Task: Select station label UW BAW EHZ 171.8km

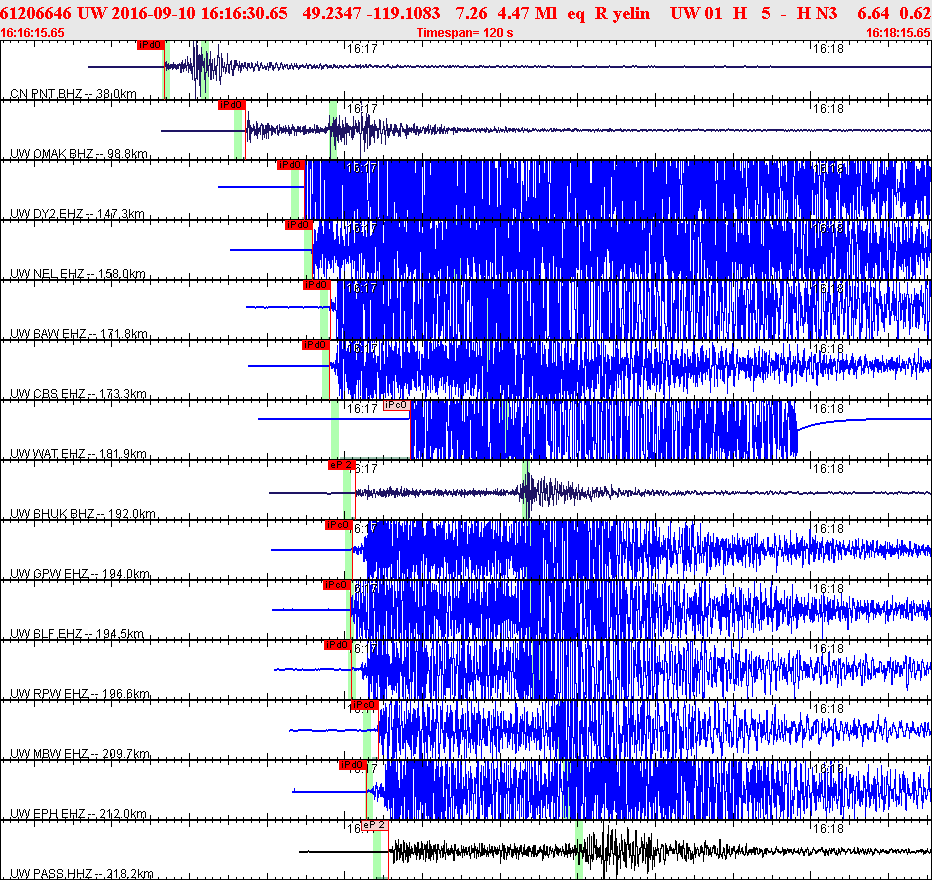Action: point(78,334)
